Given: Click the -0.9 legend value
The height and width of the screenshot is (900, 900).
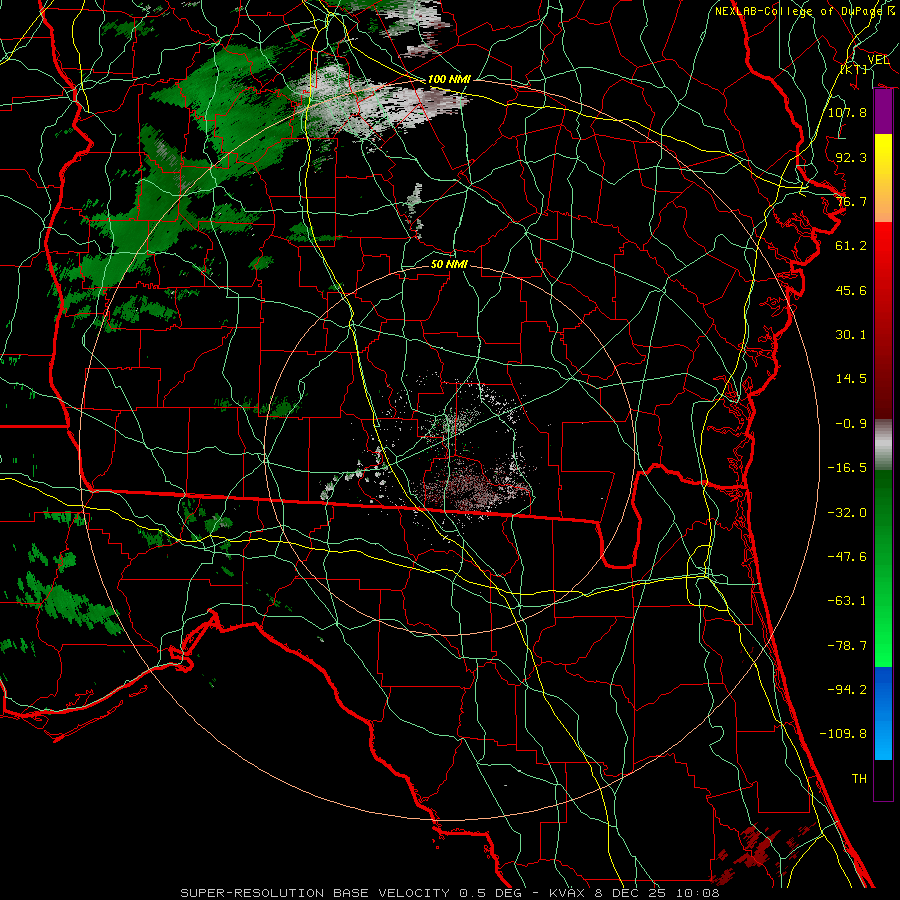Looking at the screenshot, I should [851, 424].
